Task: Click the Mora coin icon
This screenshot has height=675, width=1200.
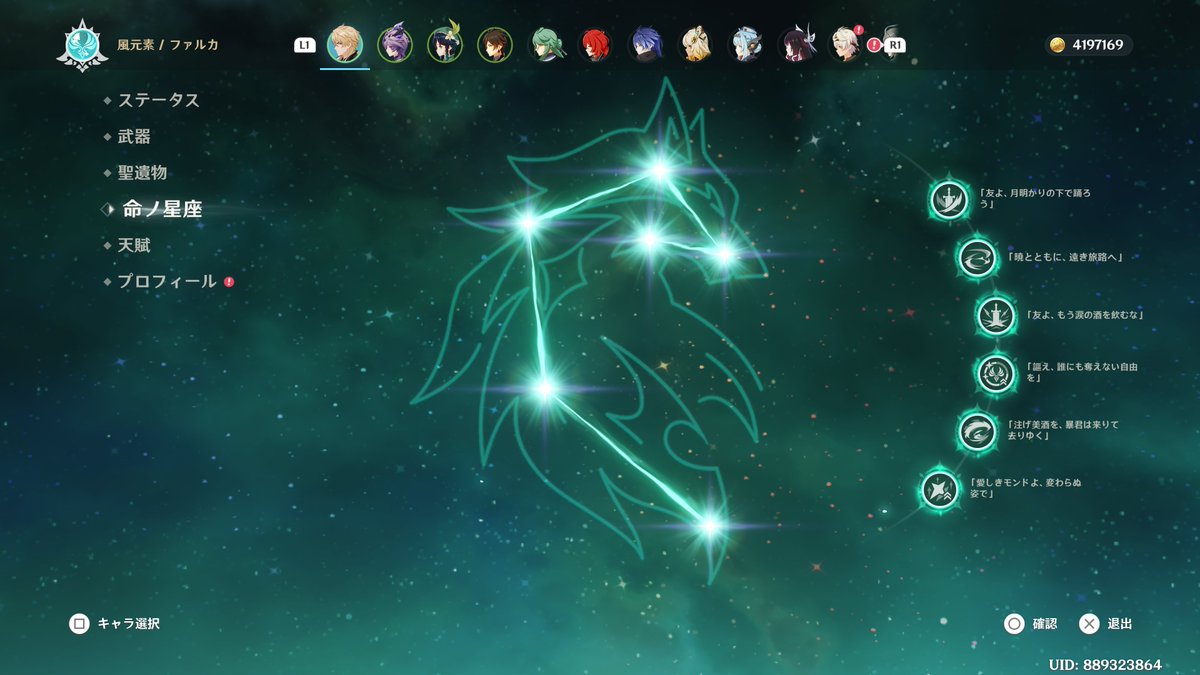Action: 1057,45
